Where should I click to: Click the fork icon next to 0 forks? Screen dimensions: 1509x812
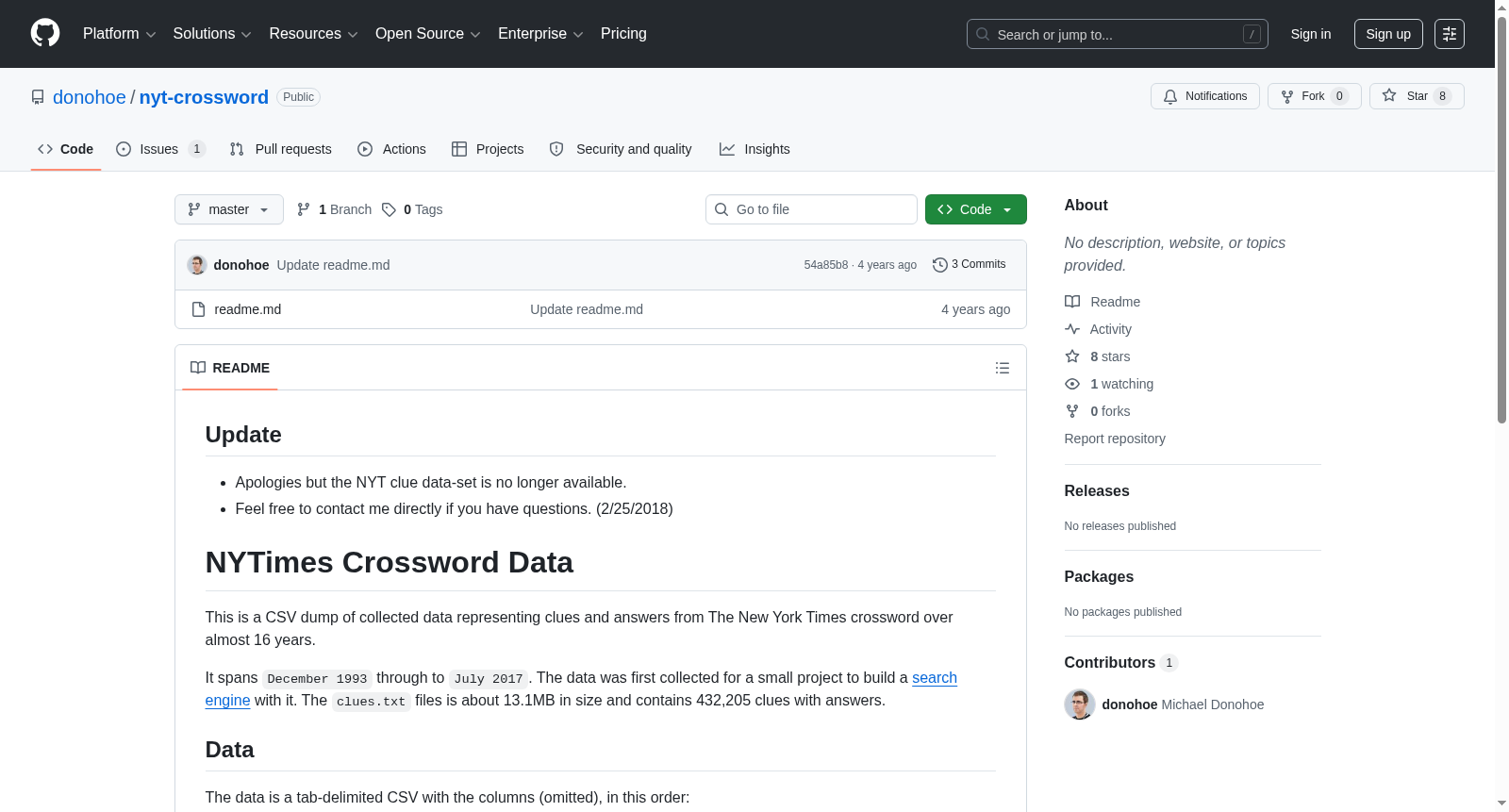pos(1072,411)
